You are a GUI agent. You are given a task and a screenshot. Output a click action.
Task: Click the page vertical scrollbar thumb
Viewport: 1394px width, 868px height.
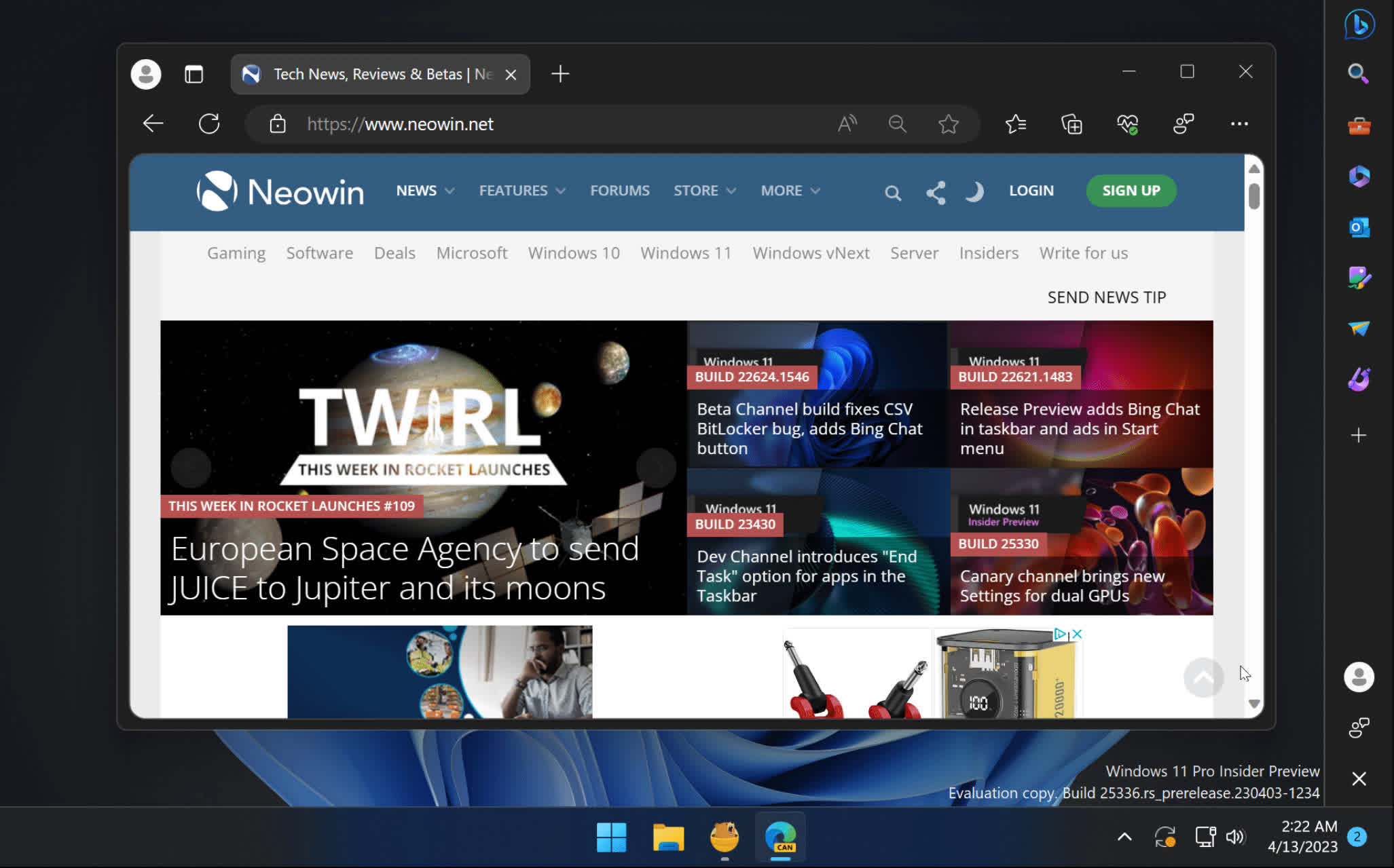point(1254,196)
